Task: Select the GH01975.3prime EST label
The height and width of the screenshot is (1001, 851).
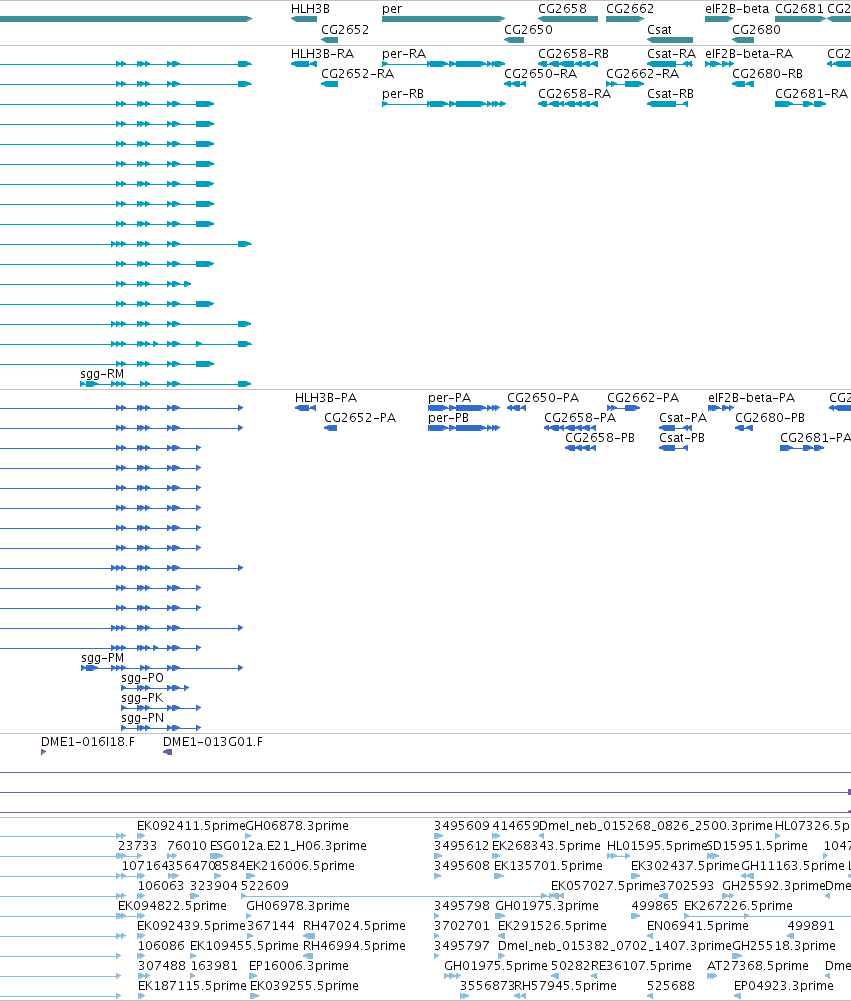Action: point(547,906)
